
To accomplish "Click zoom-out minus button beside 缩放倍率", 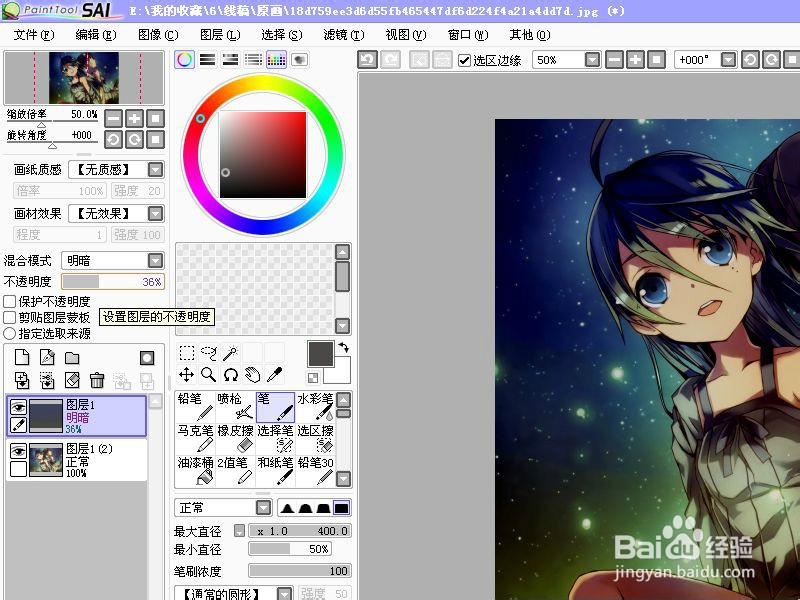I will (x=114, y=119).
